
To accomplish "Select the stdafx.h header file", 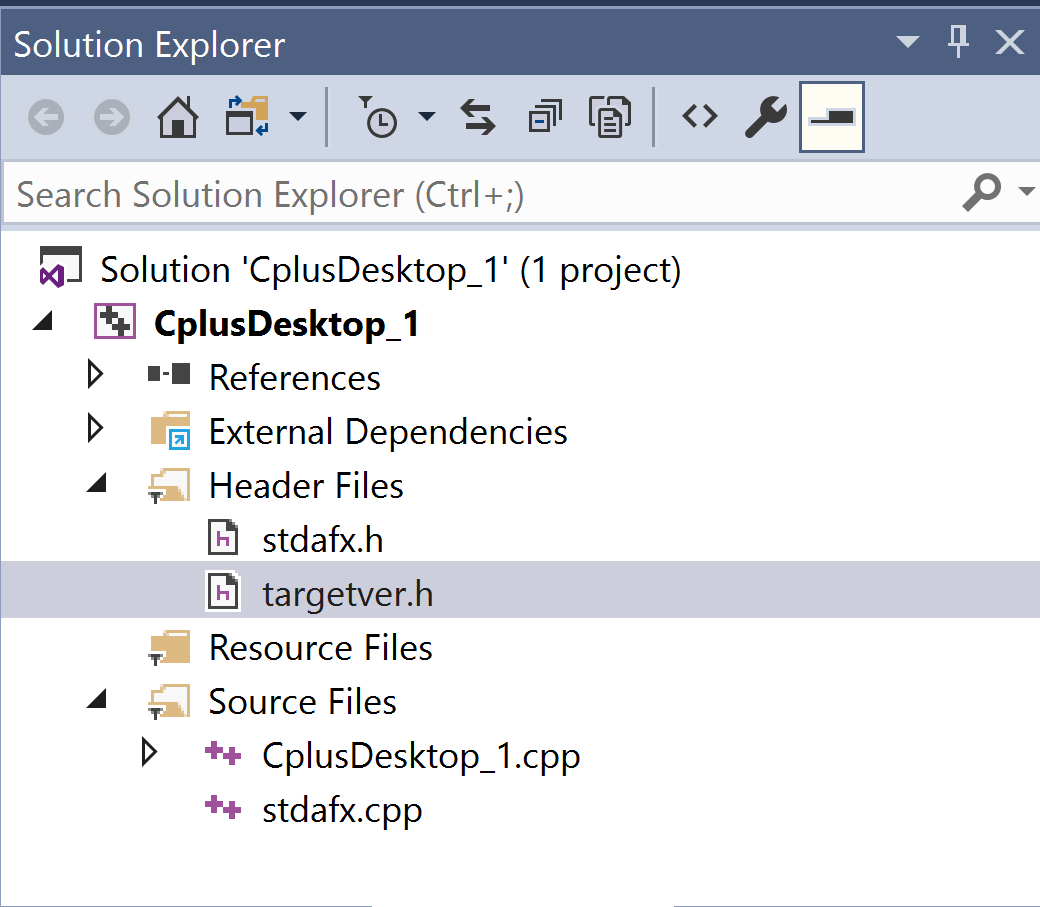I will pos(320,537).
